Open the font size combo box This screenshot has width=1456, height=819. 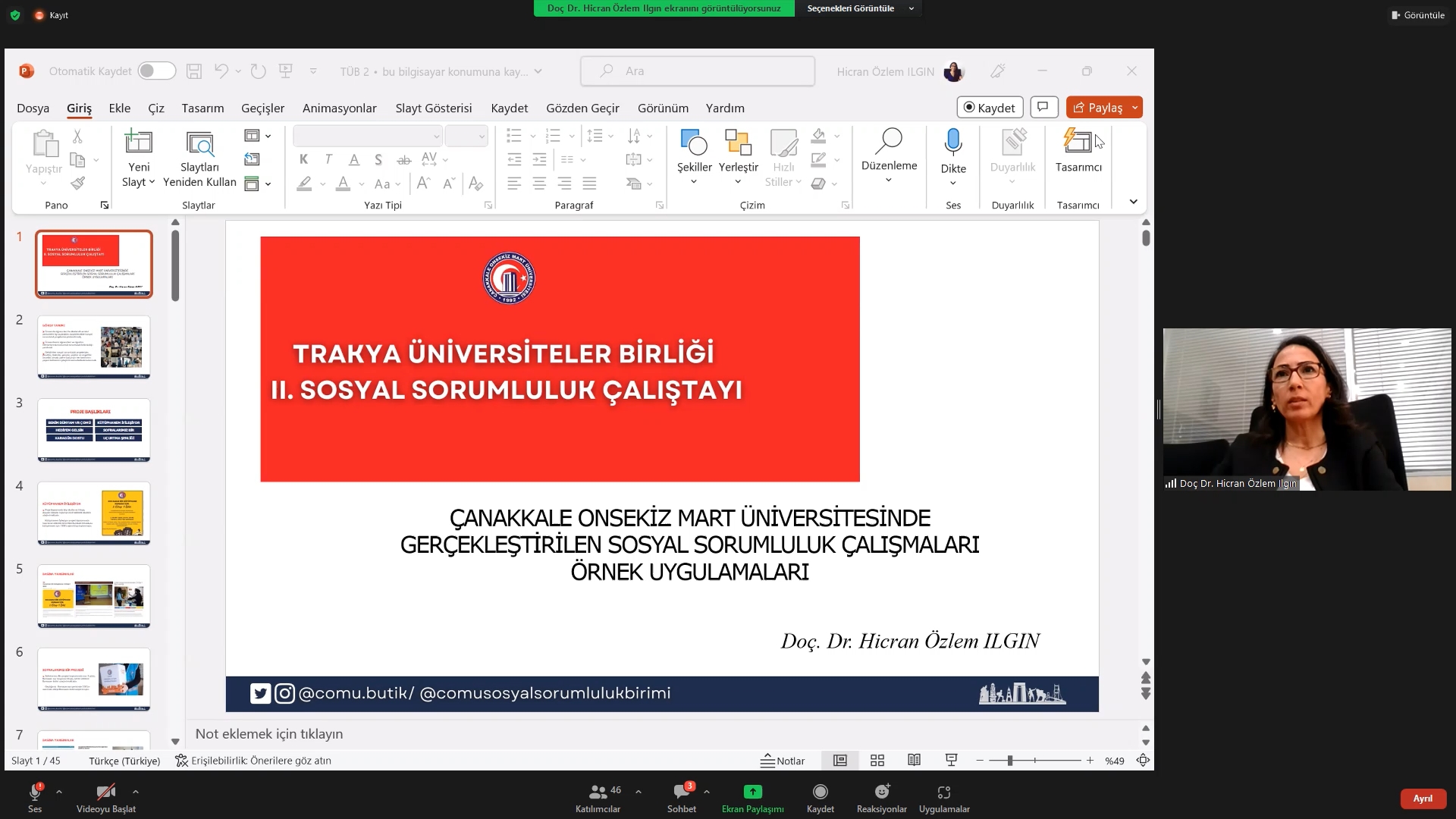coord(466,136)
